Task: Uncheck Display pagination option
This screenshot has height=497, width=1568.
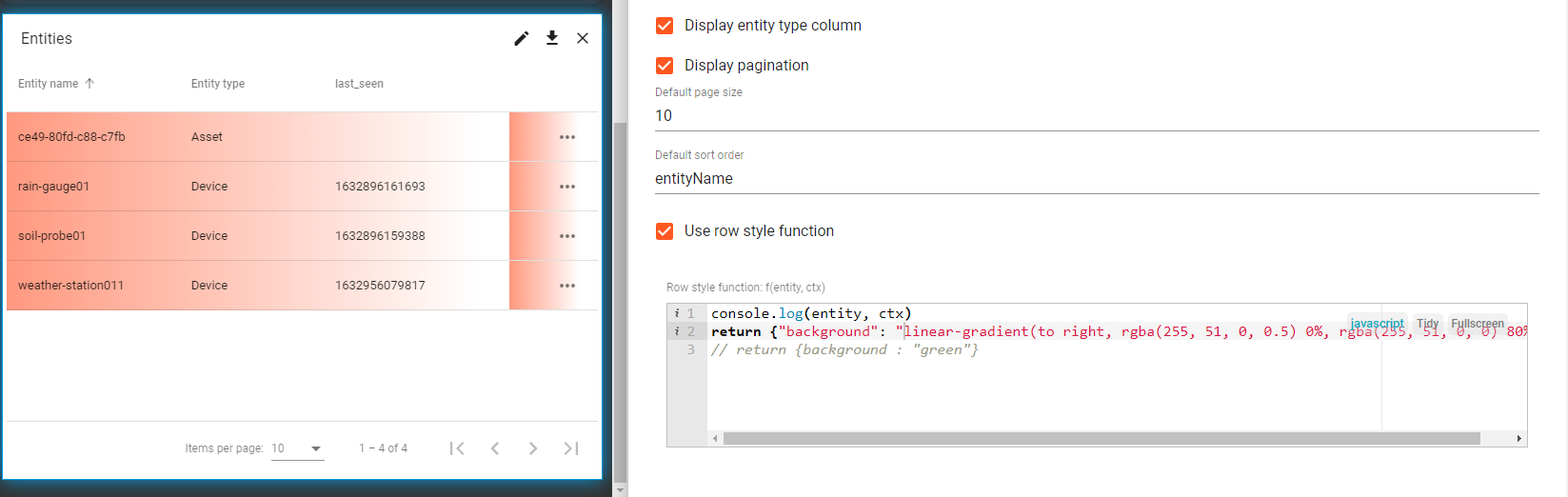Action: coord(665,66)
